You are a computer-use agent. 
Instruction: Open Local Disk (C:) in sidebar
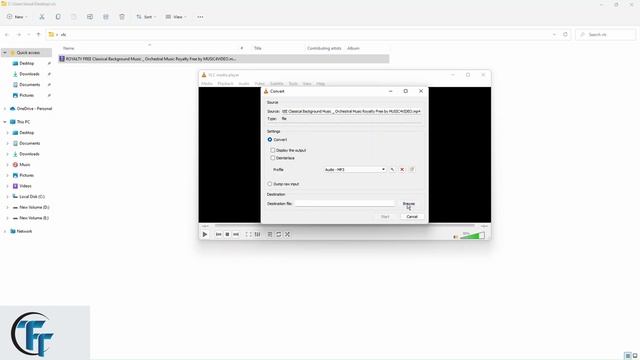coord(32,196)
